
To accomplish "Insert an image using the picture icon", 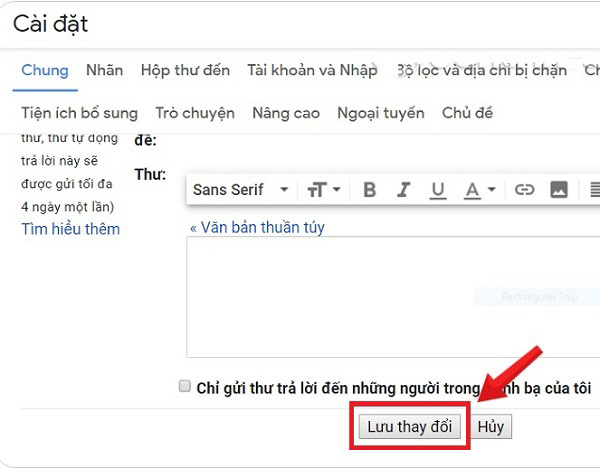I will coord(559,189).
